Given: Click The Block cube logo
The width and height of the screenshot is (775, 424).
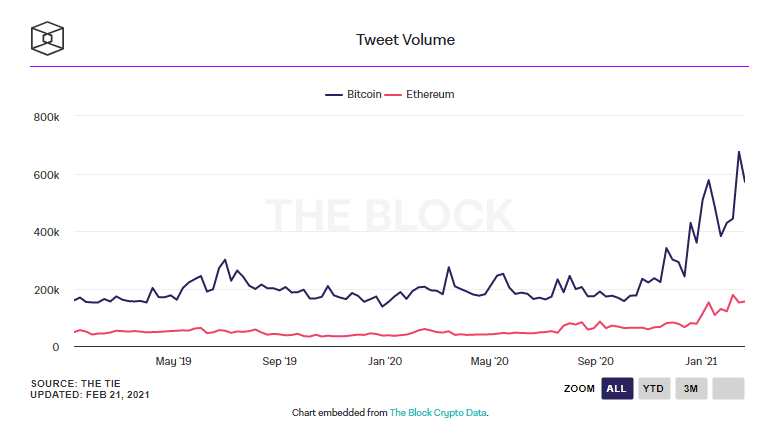Looking at the screenshot, I should point(48,39).
